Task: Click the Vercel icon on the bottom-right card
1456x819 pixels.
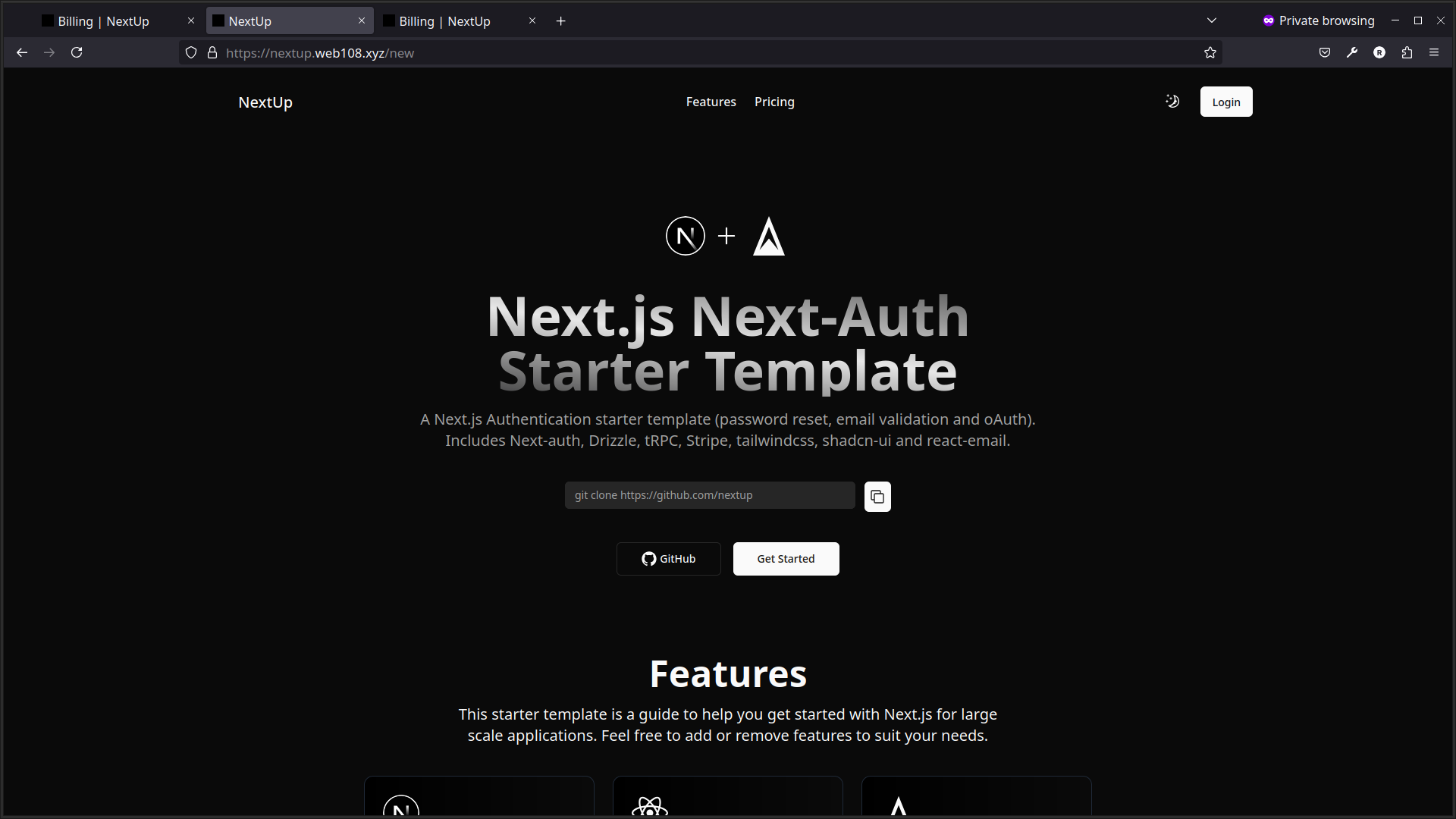Action: 899,808
